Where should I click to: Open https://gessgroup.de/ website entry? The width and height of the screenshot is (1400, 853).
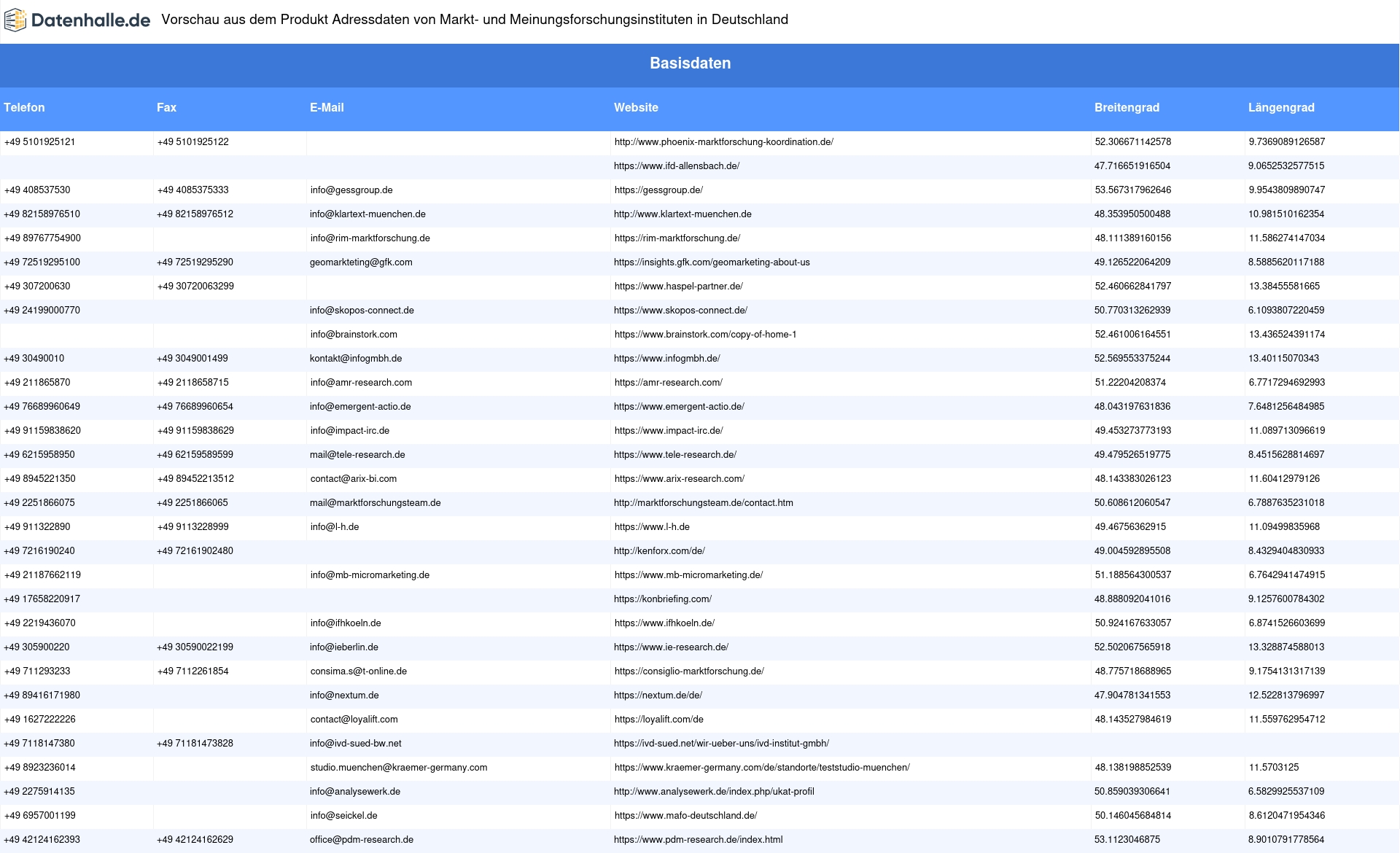[658, 190]
